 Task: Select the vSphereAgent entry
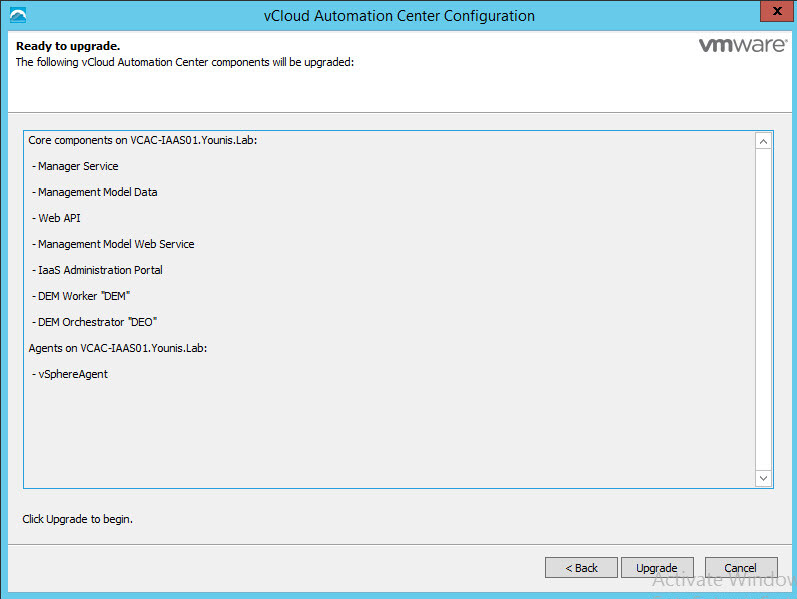click(x=70, y=374)
